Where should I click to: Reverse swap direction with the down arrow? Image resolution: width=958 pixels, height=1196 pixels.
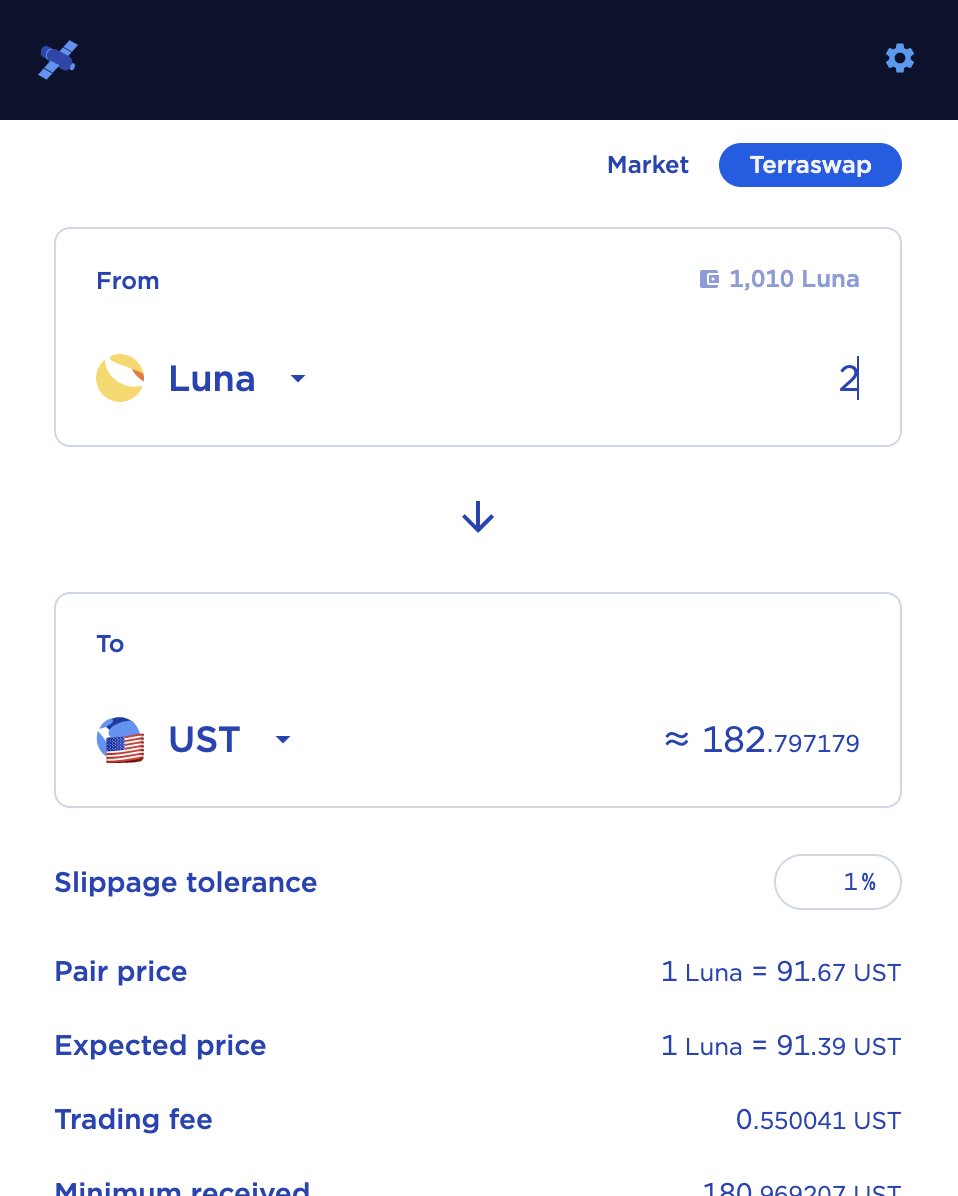tap(478, 517)
